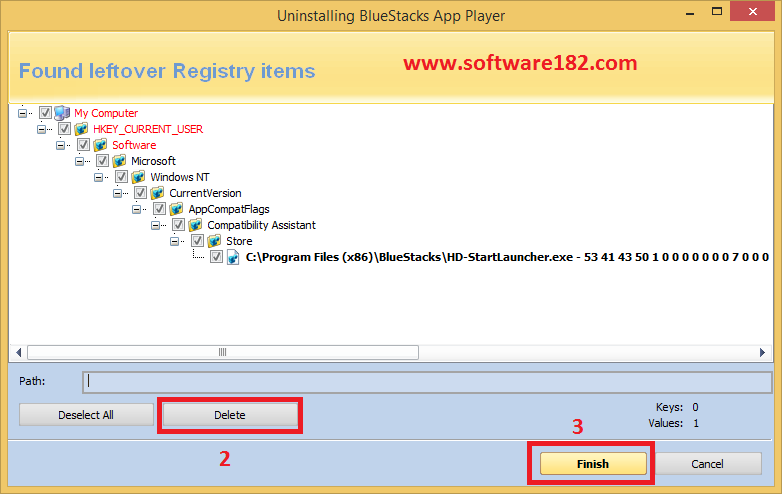Viewport: 782px width, 494px height.
Task: Click the Delete button
Action: coord(230,415)
